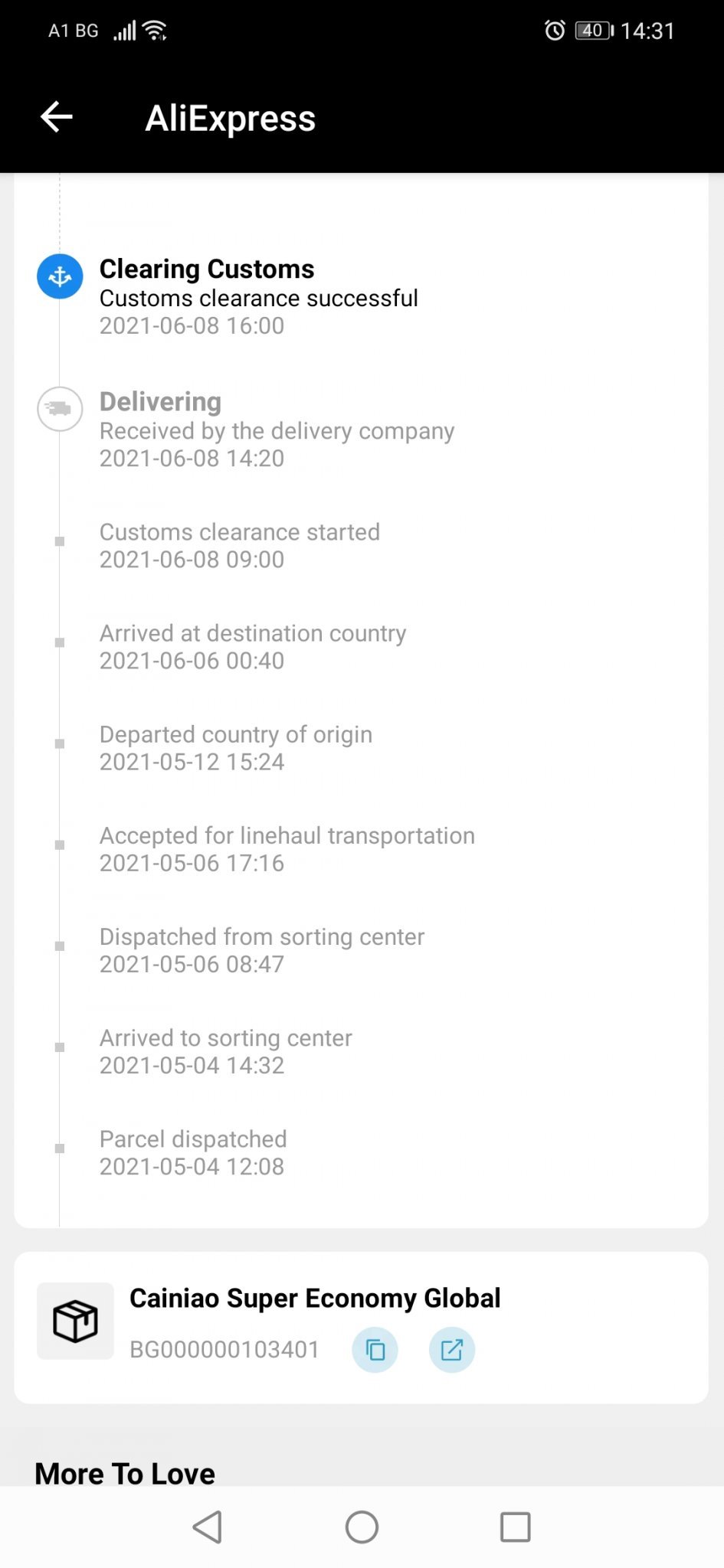Tap the More To Love heading
The width and height of the screenshot is (724, 1568).
tap(125, 1473)
